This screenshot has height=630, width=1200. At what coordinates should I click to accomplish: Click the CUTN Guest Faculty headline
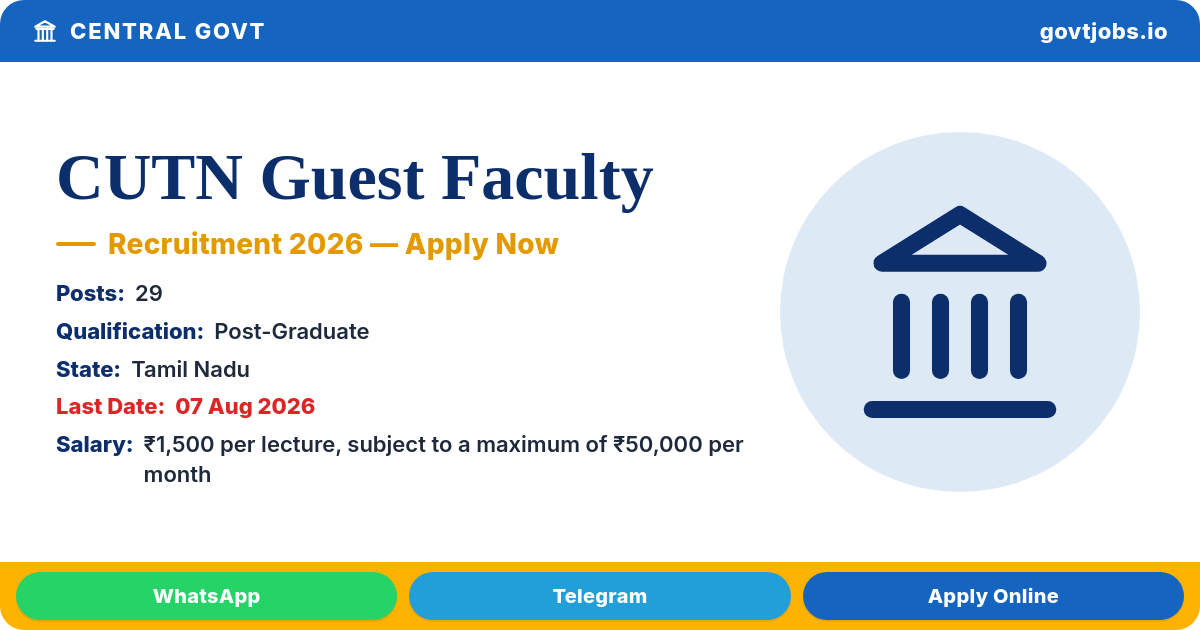pyautogui.click(x=355, y=178)
